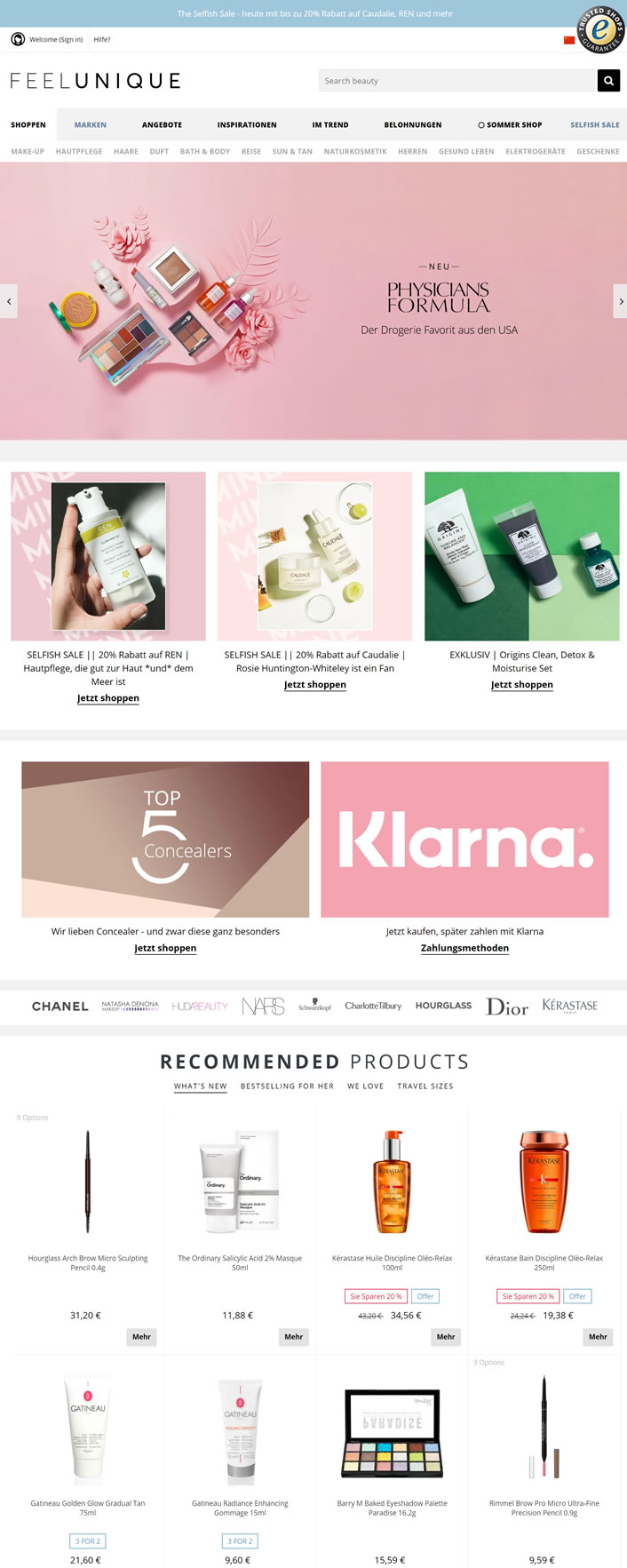The height and width of the screenshot is (1568, 627).
Task: Open the NARS brand logo
Action: click(x=263, y=1006)
